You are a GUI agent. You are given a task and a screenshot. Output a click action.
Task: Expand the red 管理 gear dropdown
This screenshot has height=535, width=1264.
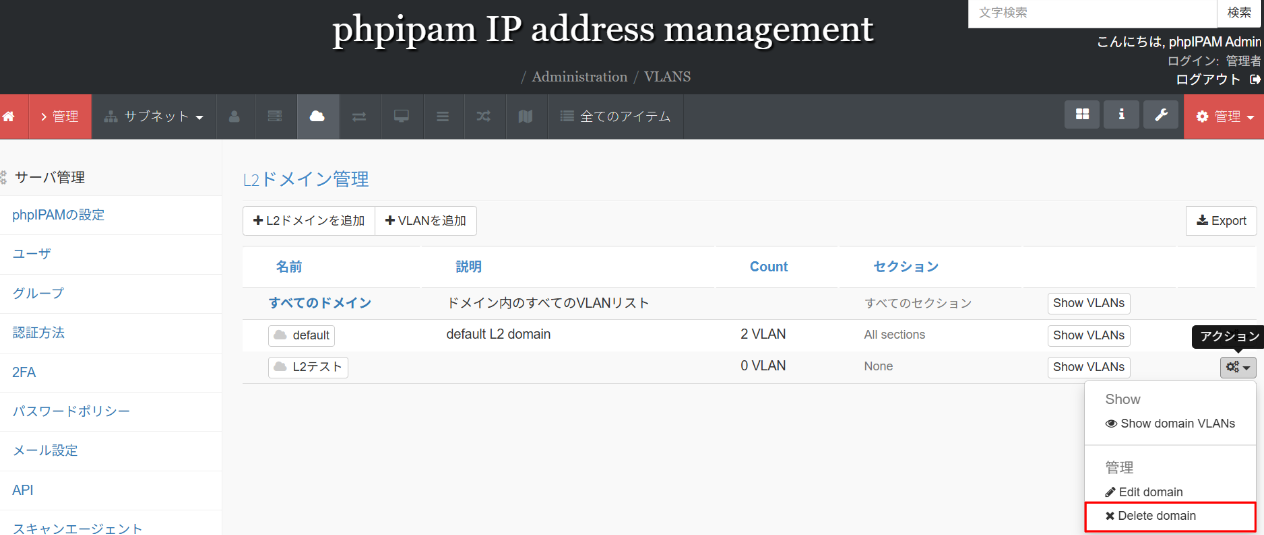click(1224, 117)
